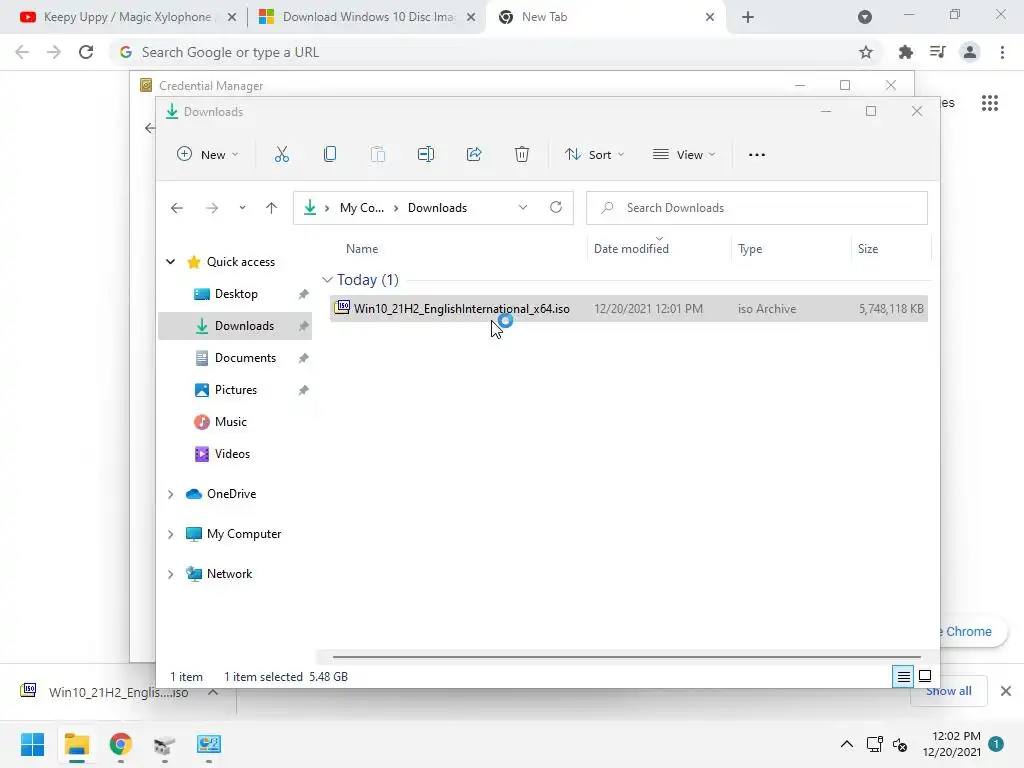Open recent locations chevron in Explorer

coord(242,208)
